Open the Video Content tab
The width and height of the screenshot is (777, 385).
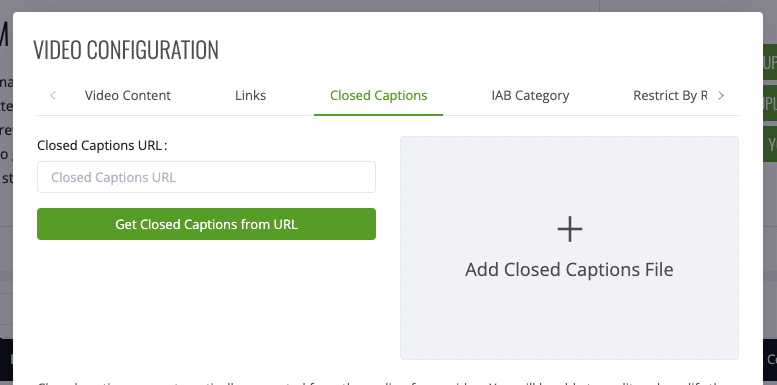point(128,95)
